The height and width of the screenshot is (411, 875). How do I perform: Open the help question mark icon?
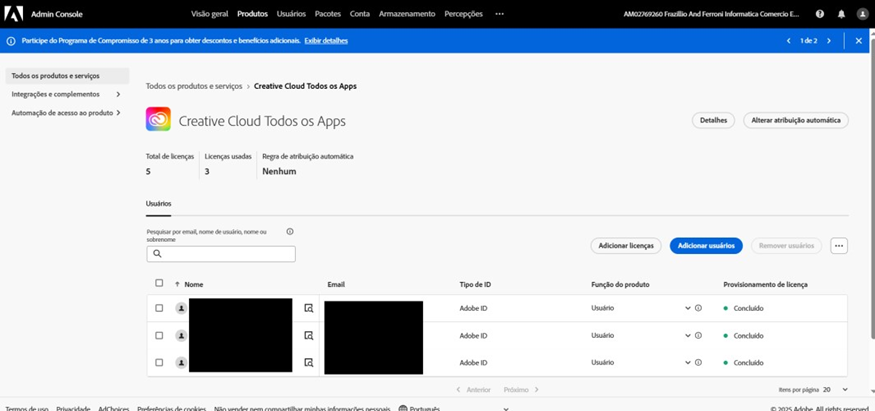click(820, 14)
